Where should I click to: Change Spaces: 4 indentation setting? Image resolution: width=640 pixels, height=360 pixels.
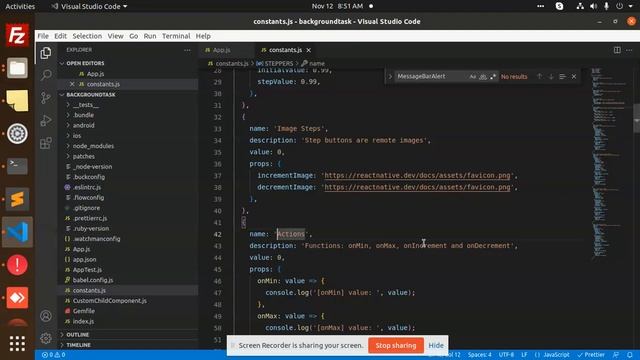[480, 355]
